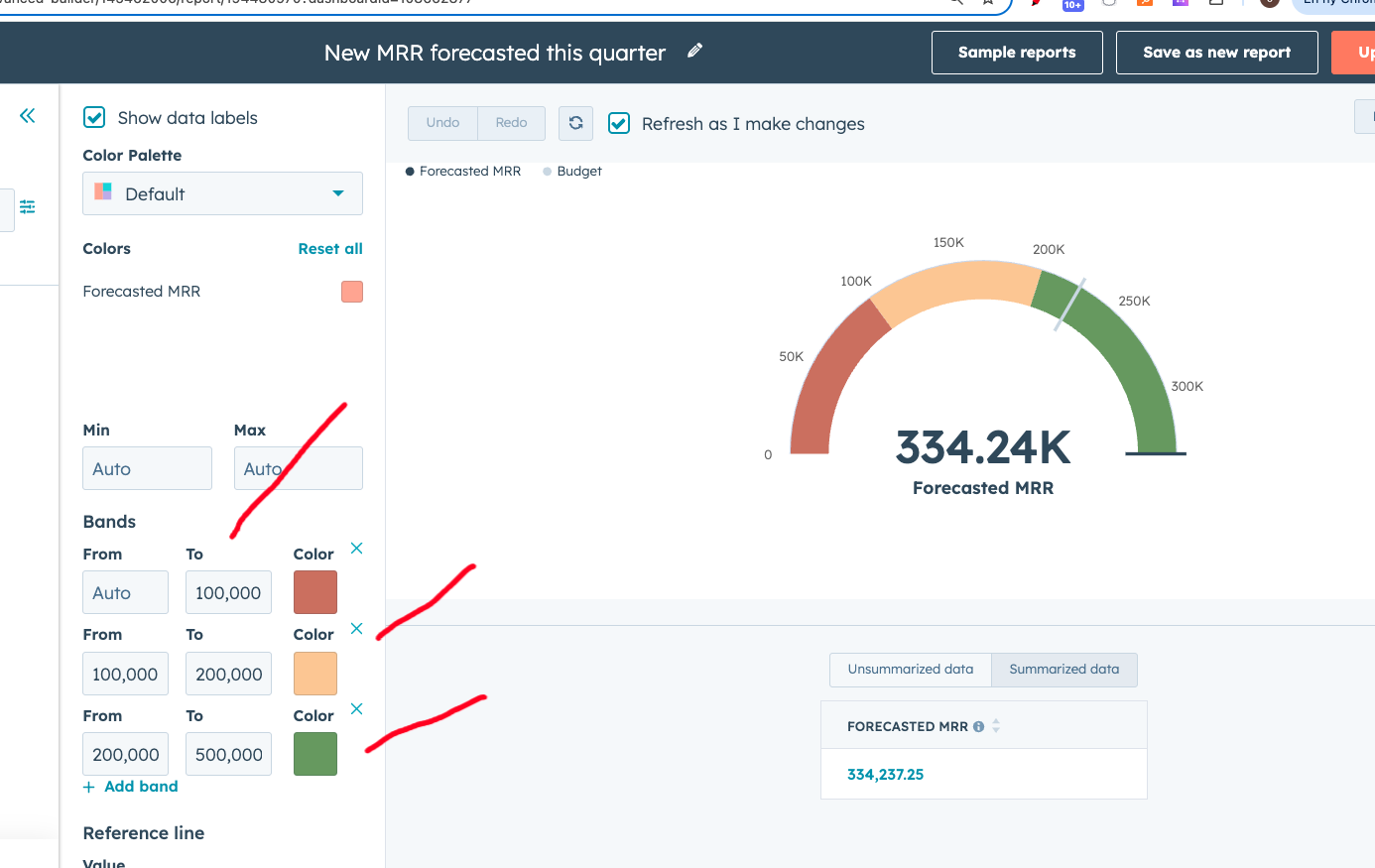1375x868 pixels.
Task: Sort the Forecasted MRR column
Action: click(x=996, y=727)
